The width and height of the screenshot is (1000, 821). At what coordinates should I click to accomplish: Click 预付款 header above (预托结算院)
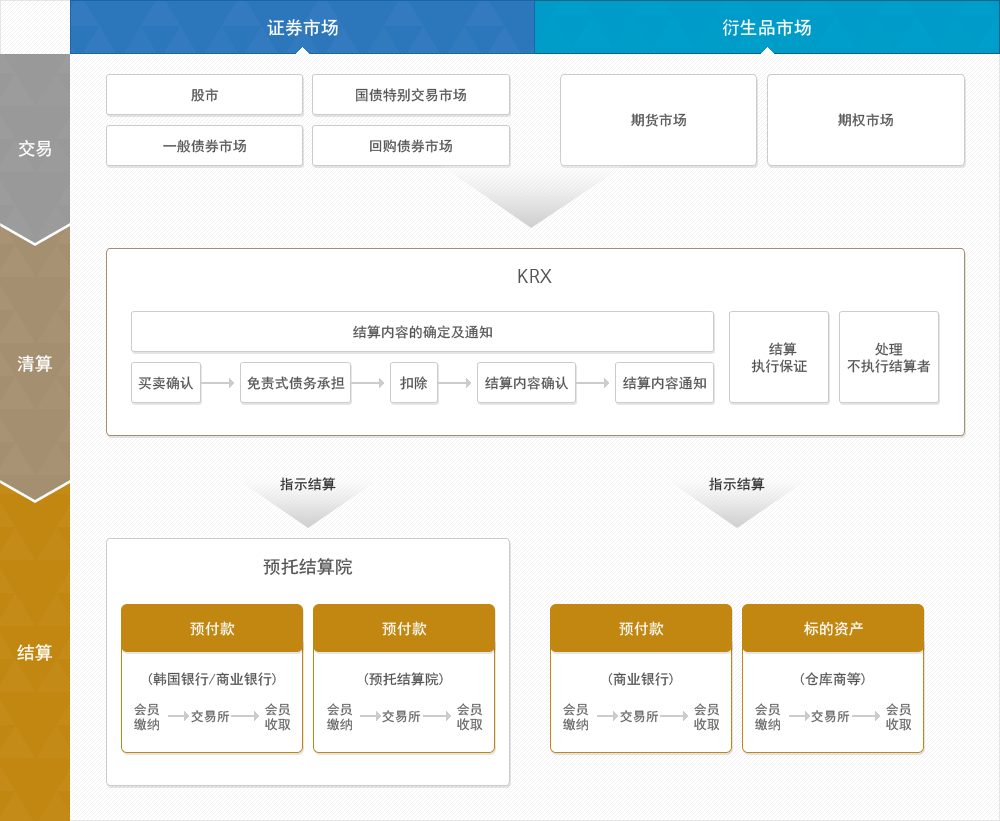coord(404,628)
